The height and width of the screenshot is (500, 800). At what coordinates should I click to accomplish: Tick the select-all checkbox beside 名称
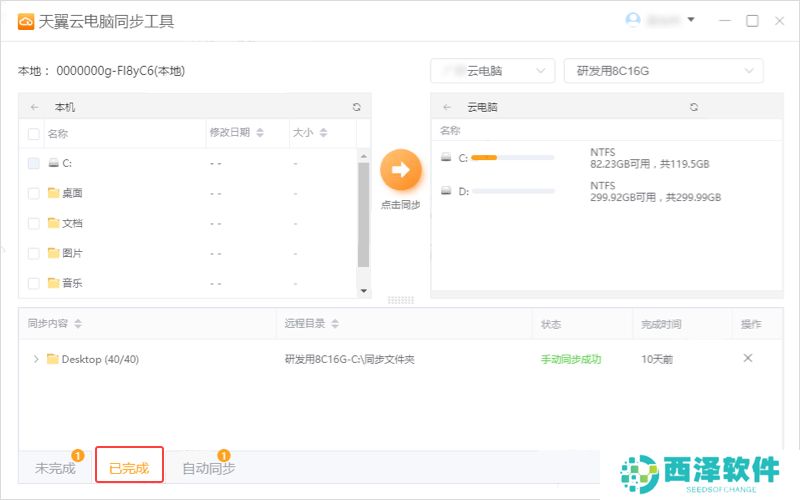coord(34,134)
